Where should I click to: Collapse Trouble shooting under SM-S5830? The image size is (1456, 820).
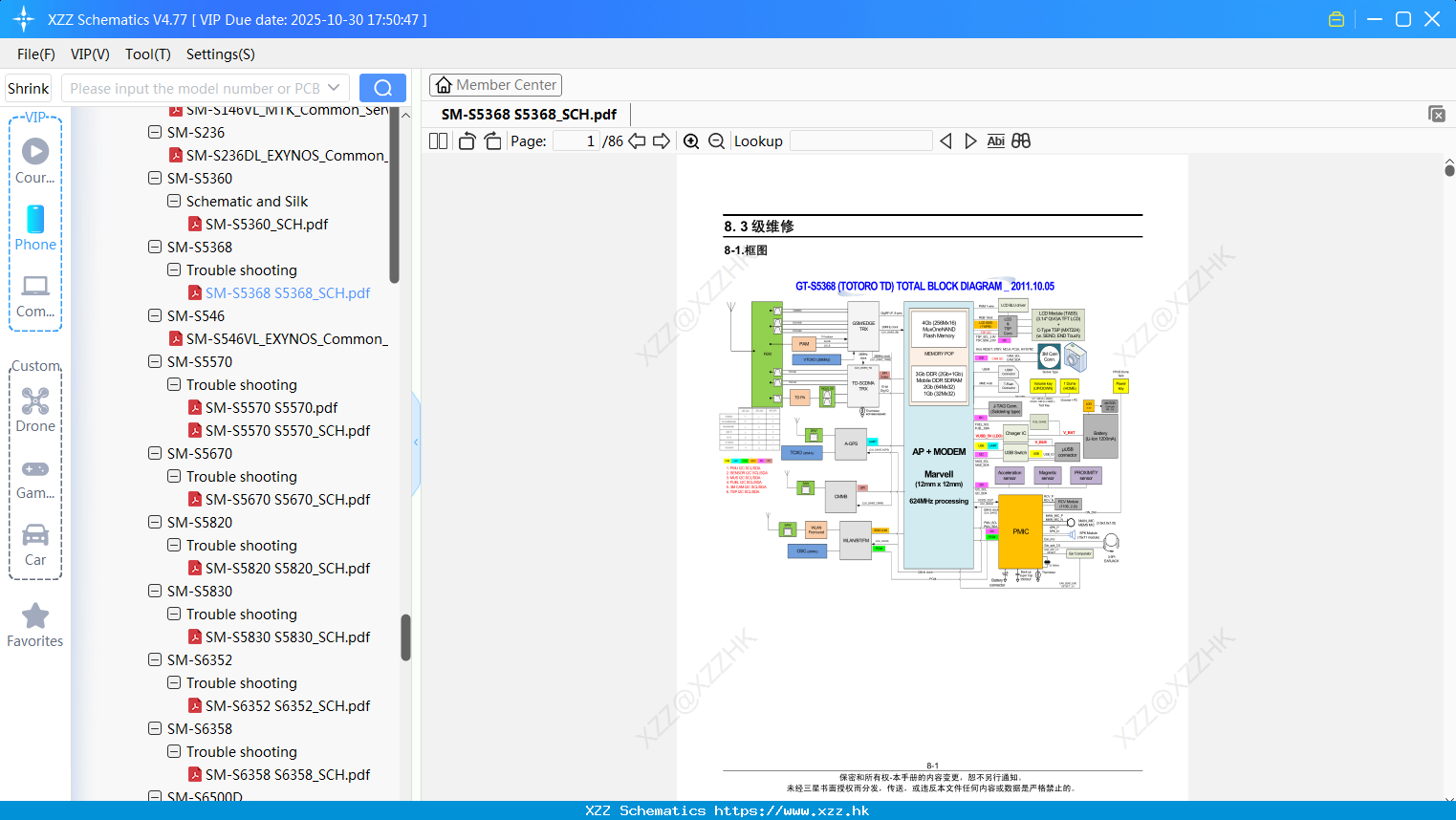pyautogui.click(x=174, y=615)
